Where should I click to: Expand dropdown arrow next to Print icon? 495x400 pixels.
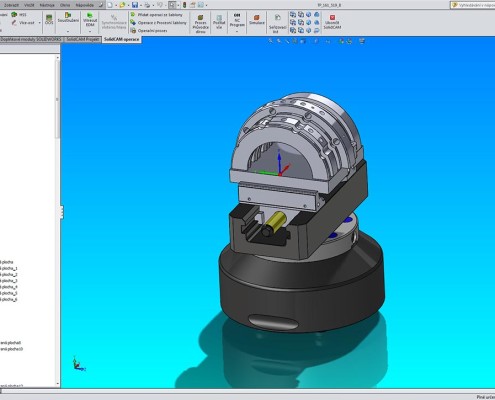click(x=153, y=5)
